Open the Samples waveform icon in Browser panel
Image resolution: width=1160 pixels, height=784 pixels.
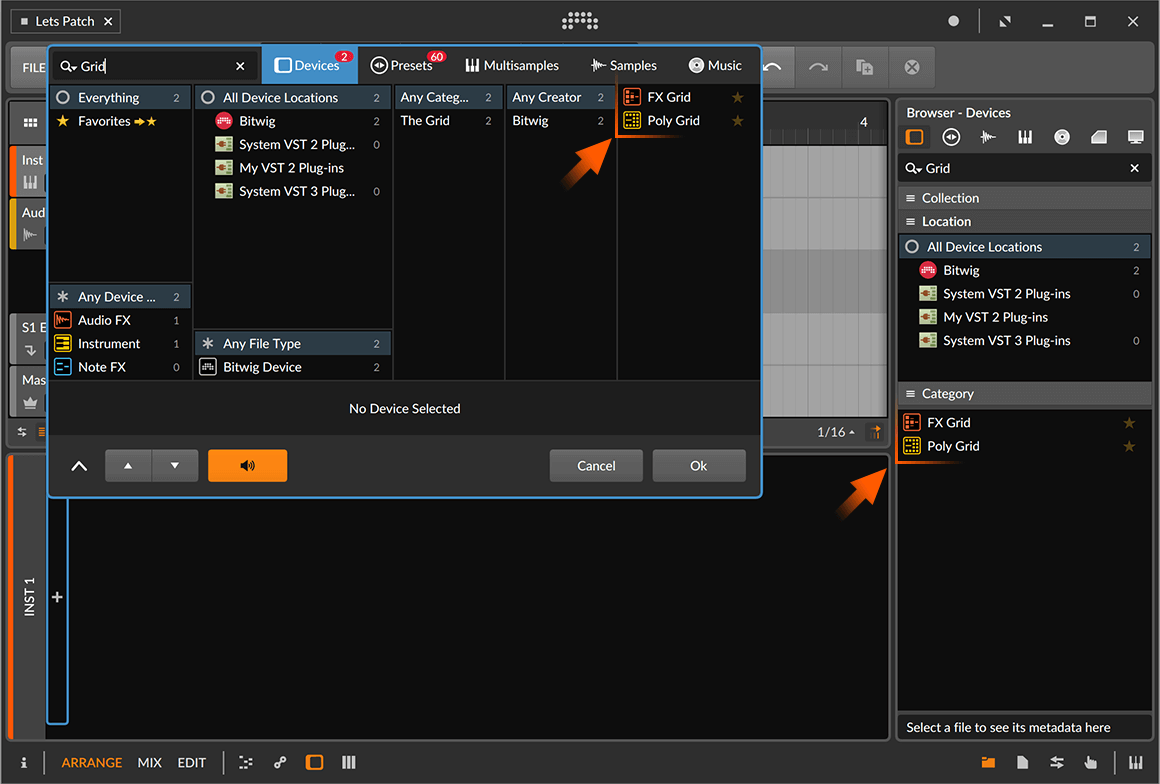[988, 137]
